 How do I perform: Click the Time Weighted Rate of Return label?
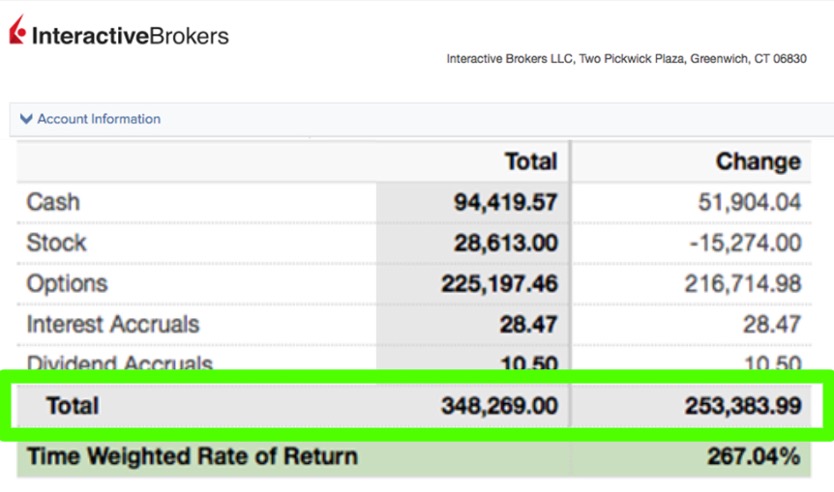191,457
